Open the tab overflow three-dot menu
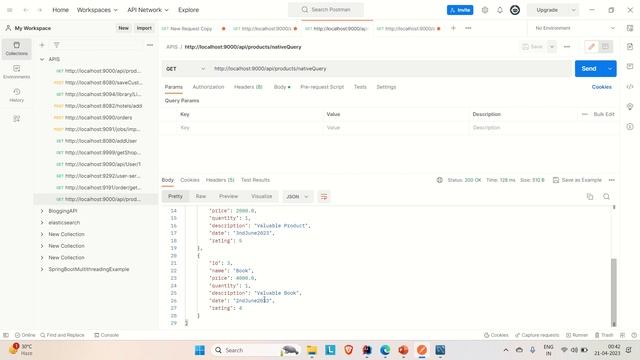 [468, 28]
